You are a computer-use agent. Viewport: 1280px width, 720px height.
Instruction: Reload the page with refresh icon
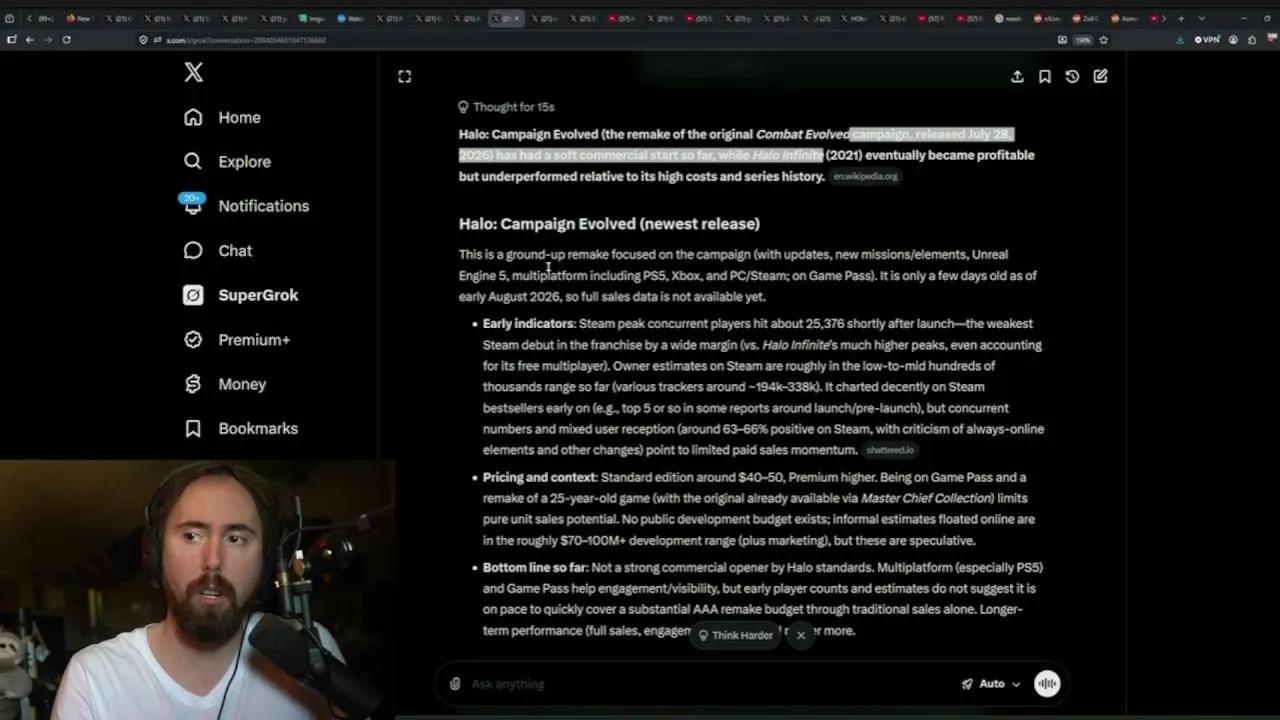(66, 40)
